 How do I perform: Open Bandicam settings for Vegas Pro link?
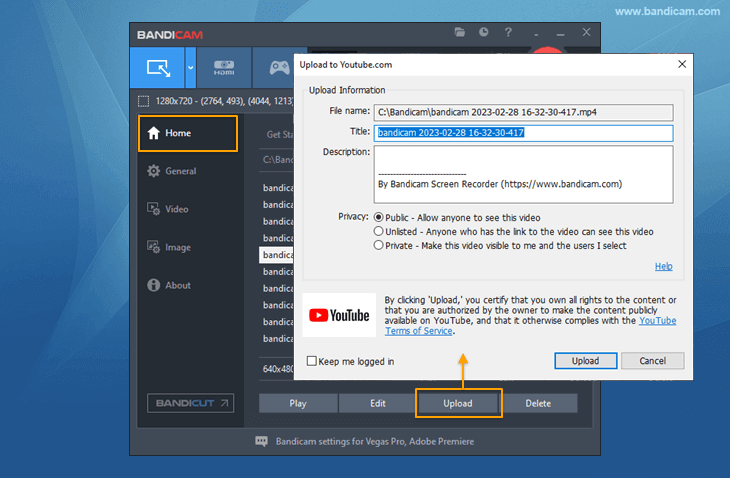click(375, 441)
